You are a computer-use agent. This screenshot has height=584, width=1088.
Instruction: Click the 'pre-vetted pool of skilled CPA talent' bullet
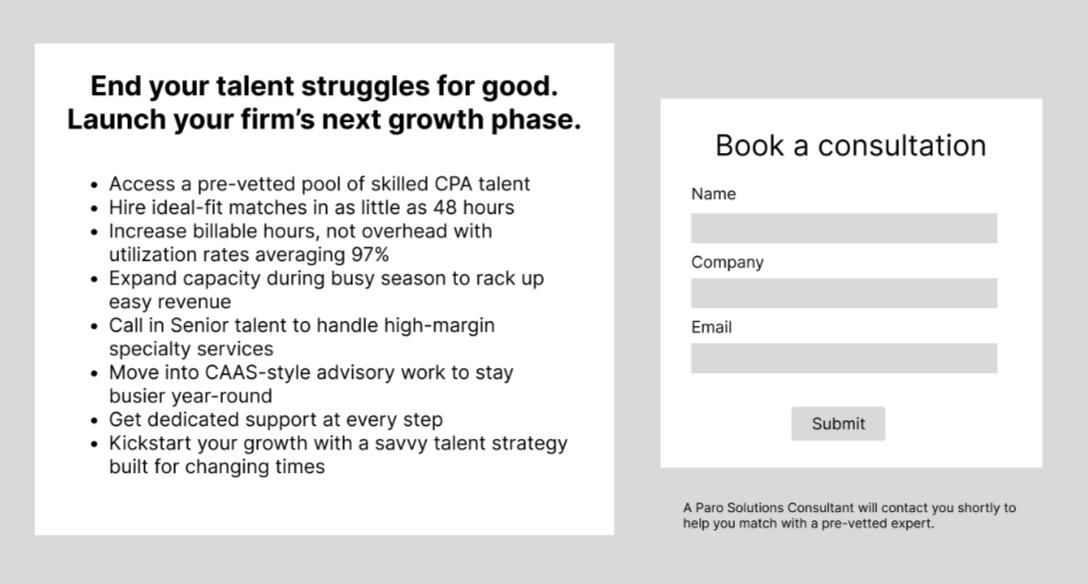click(x=319, y=184)
